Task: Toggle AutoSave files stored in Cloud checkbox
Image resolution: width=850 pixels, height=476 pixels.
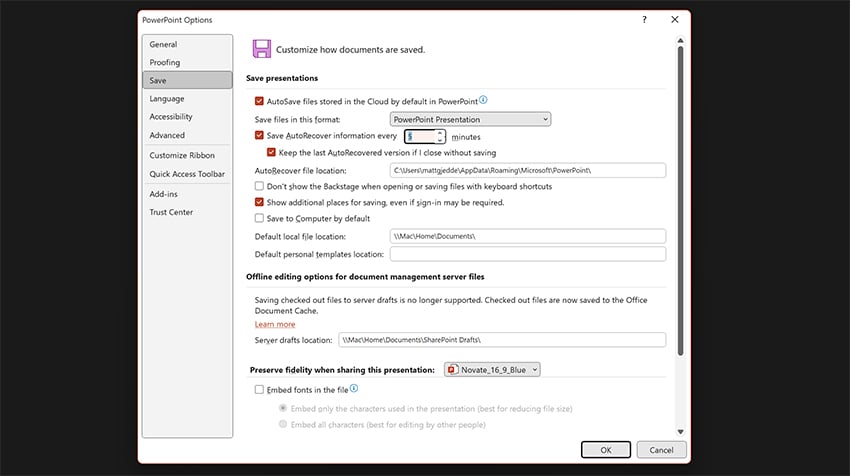Action: coord(260,101)
